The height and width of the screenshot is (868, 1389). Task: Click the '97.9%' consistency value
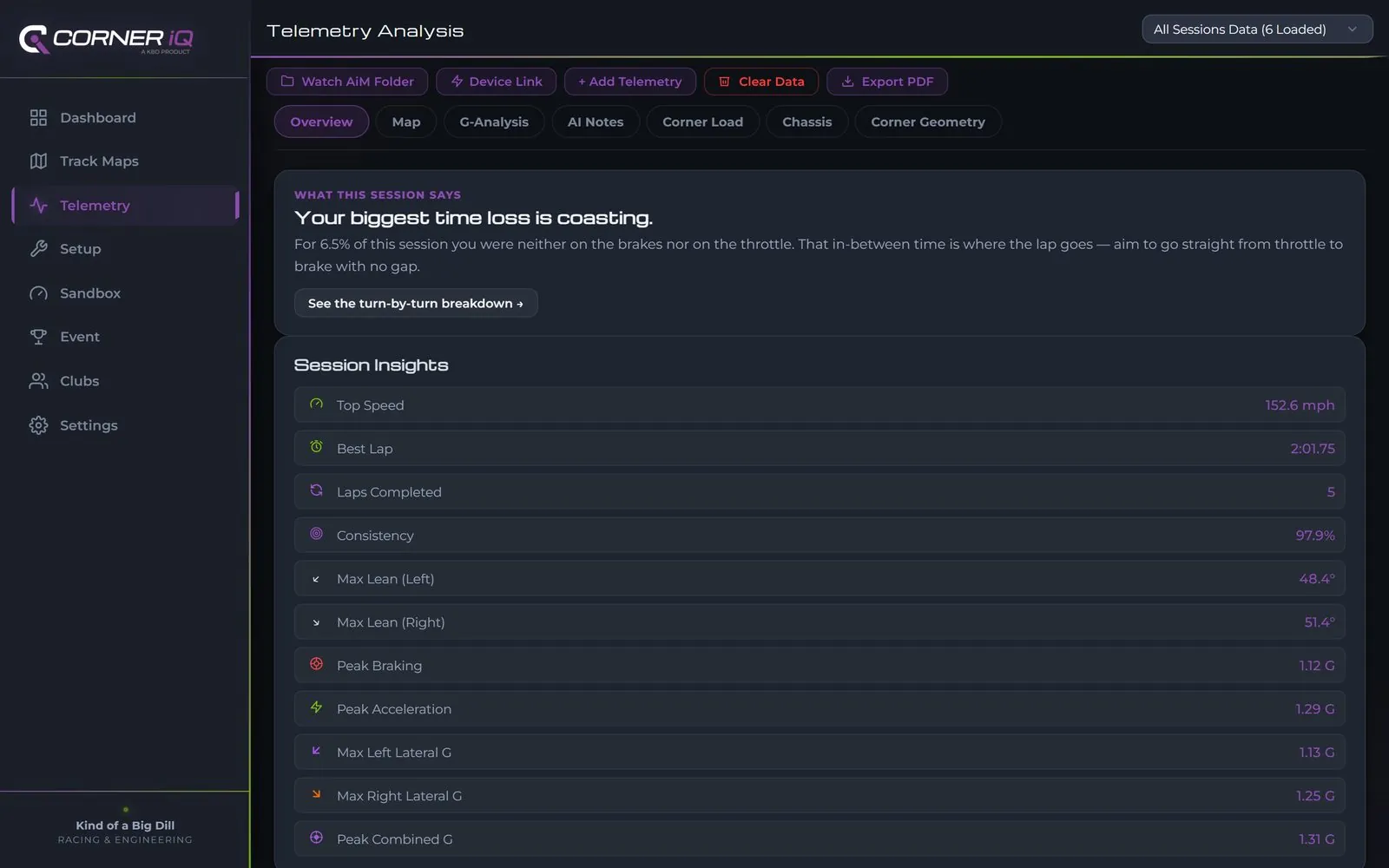(x=1315, y=536)
